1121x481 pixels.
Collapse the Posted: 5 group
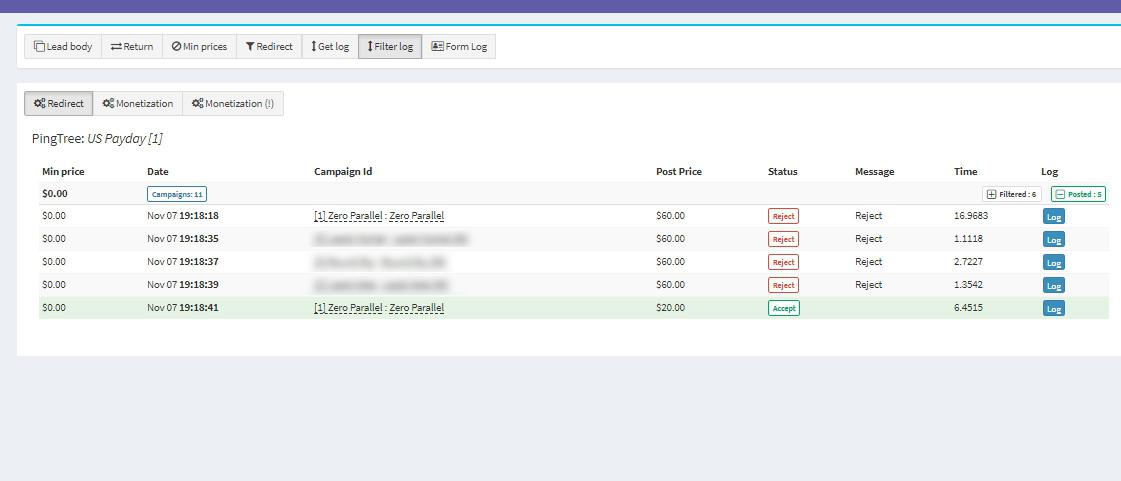click(1078, 194)
